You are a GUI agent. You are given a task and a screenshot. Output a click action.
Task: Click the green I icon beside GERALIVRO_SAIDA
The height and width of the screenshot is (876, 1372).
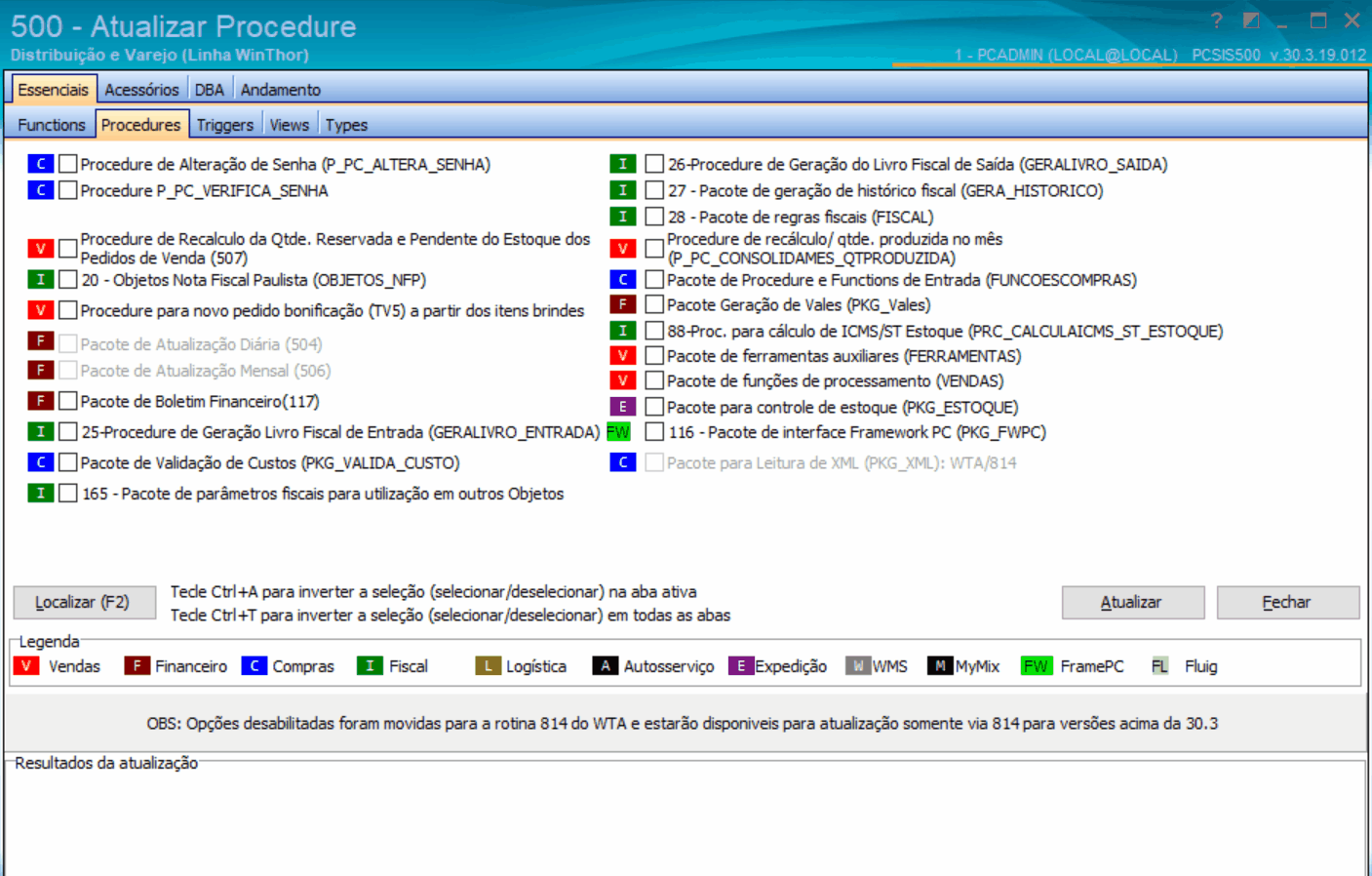click(622, 164)
